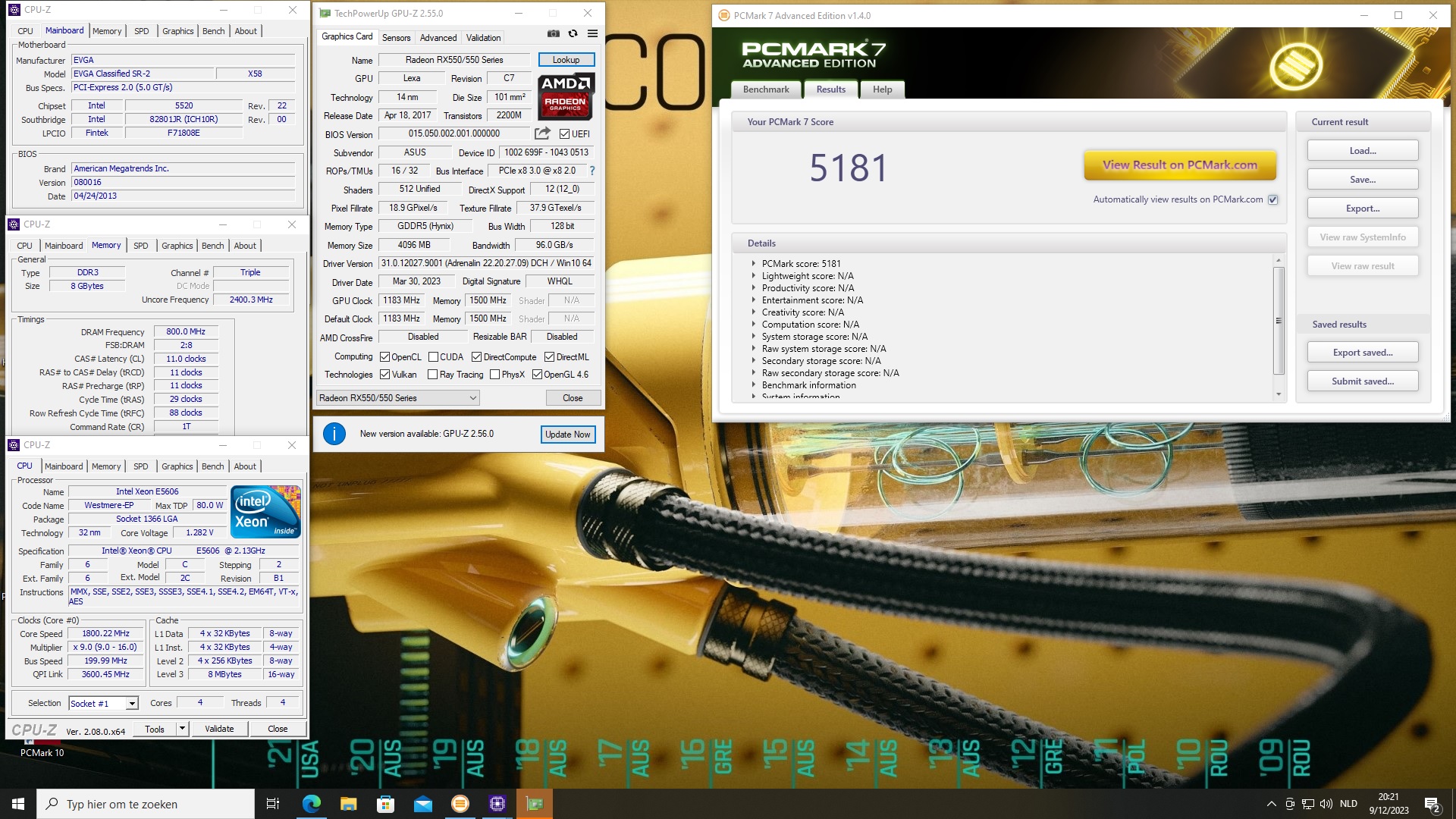Uncheck Automatically view results on PCMark.com
The image size is (1456, 819).
click(x=1273, y=200)
